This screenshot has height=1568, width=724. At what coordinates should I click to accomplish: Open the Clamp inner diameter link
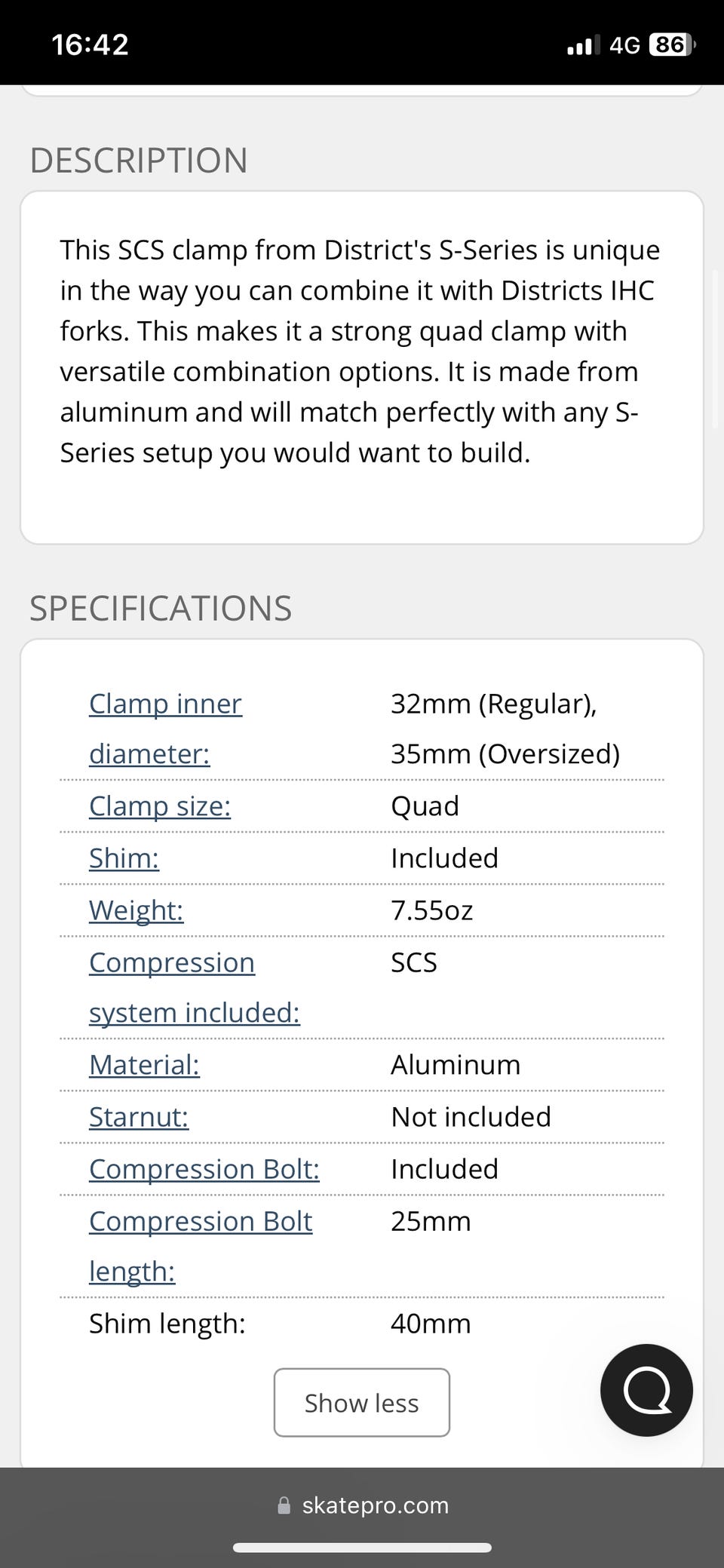(166, 729)
